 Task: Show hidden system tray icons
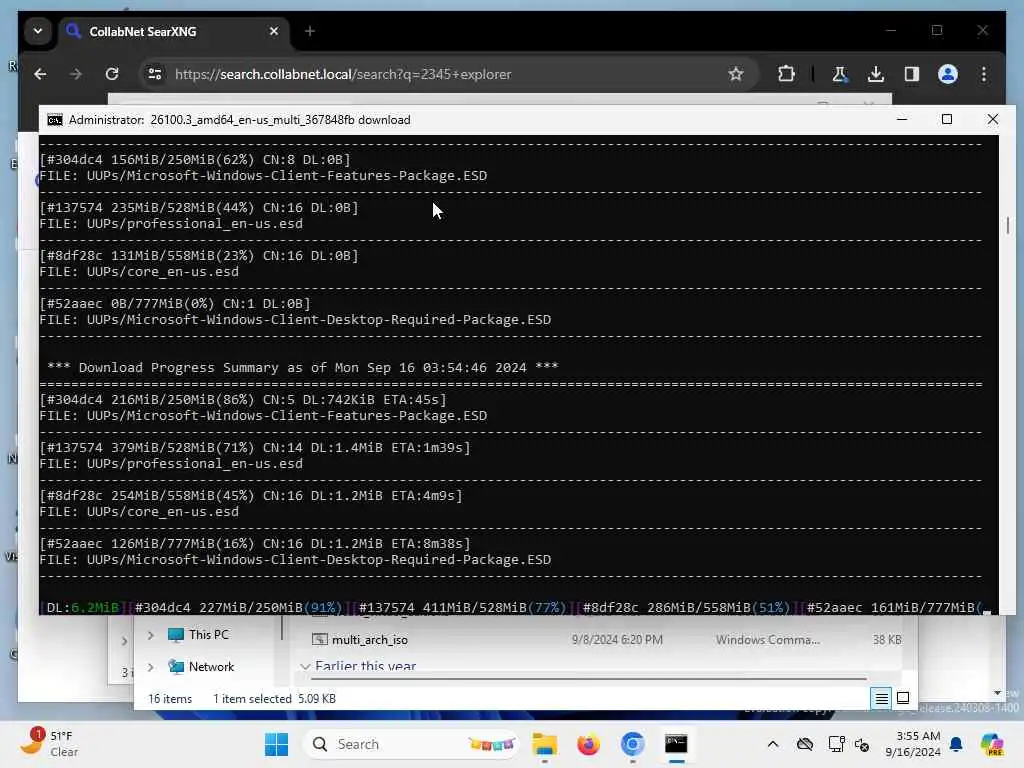[773, 744]
